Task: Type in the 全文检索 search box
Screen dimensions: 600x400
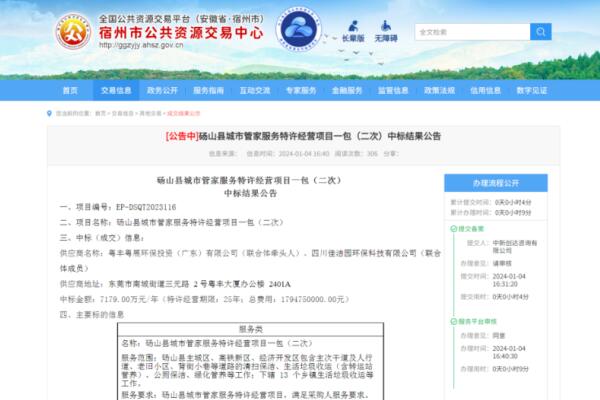Action: 450,32
